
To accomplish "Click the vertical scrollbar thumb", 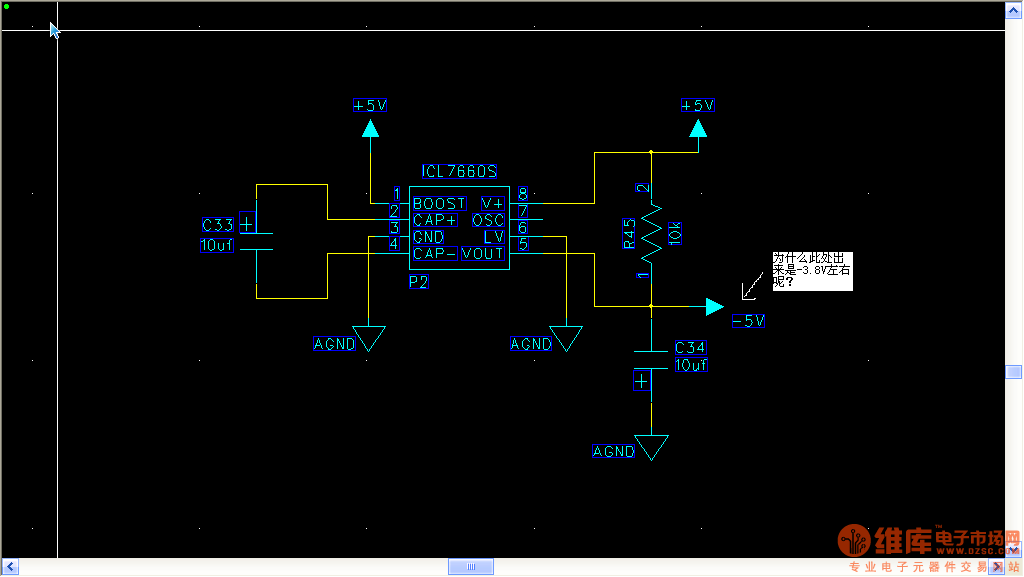I will [1013, 372].
